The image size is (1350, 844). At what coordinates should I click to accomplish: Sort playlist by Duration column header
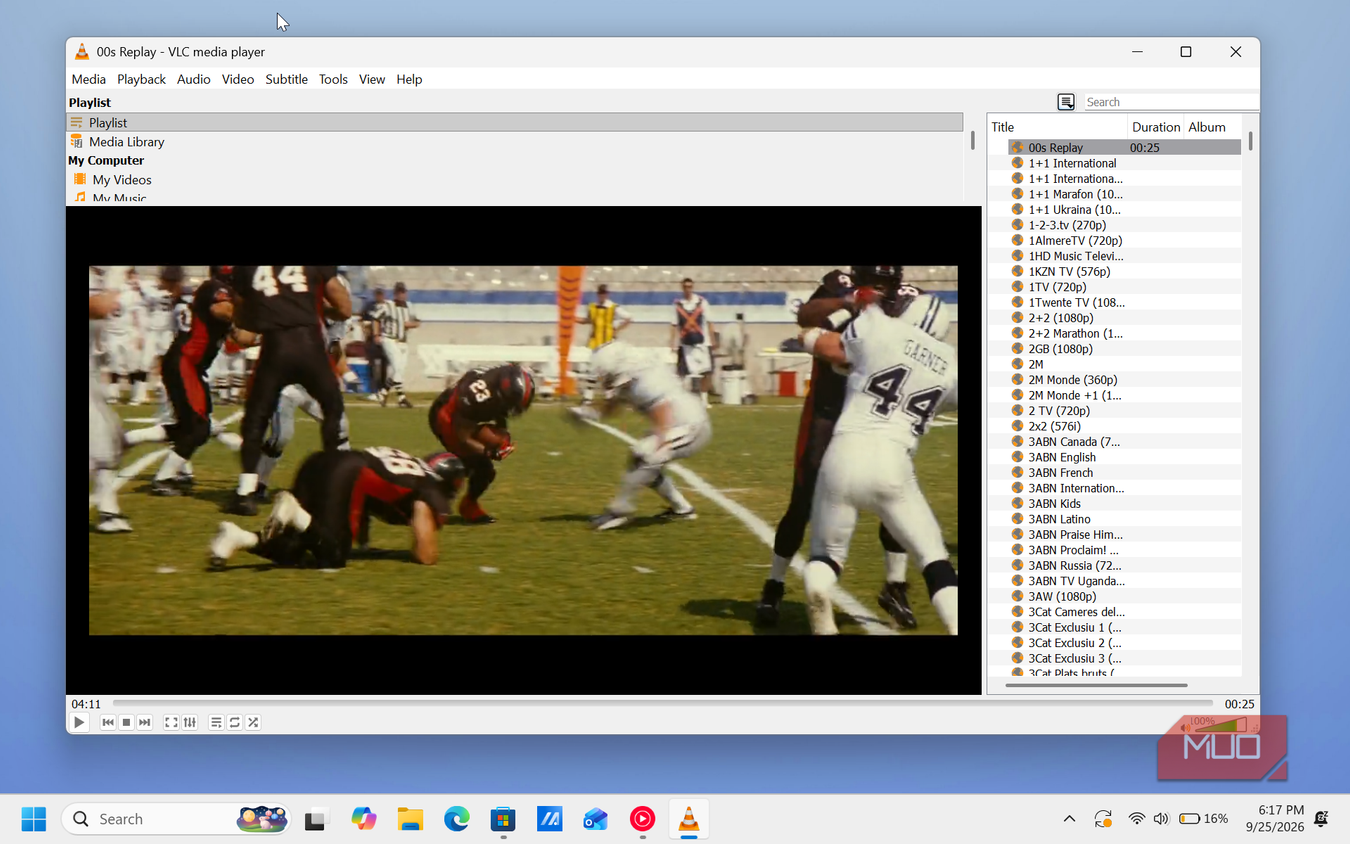coord(1156,127)
